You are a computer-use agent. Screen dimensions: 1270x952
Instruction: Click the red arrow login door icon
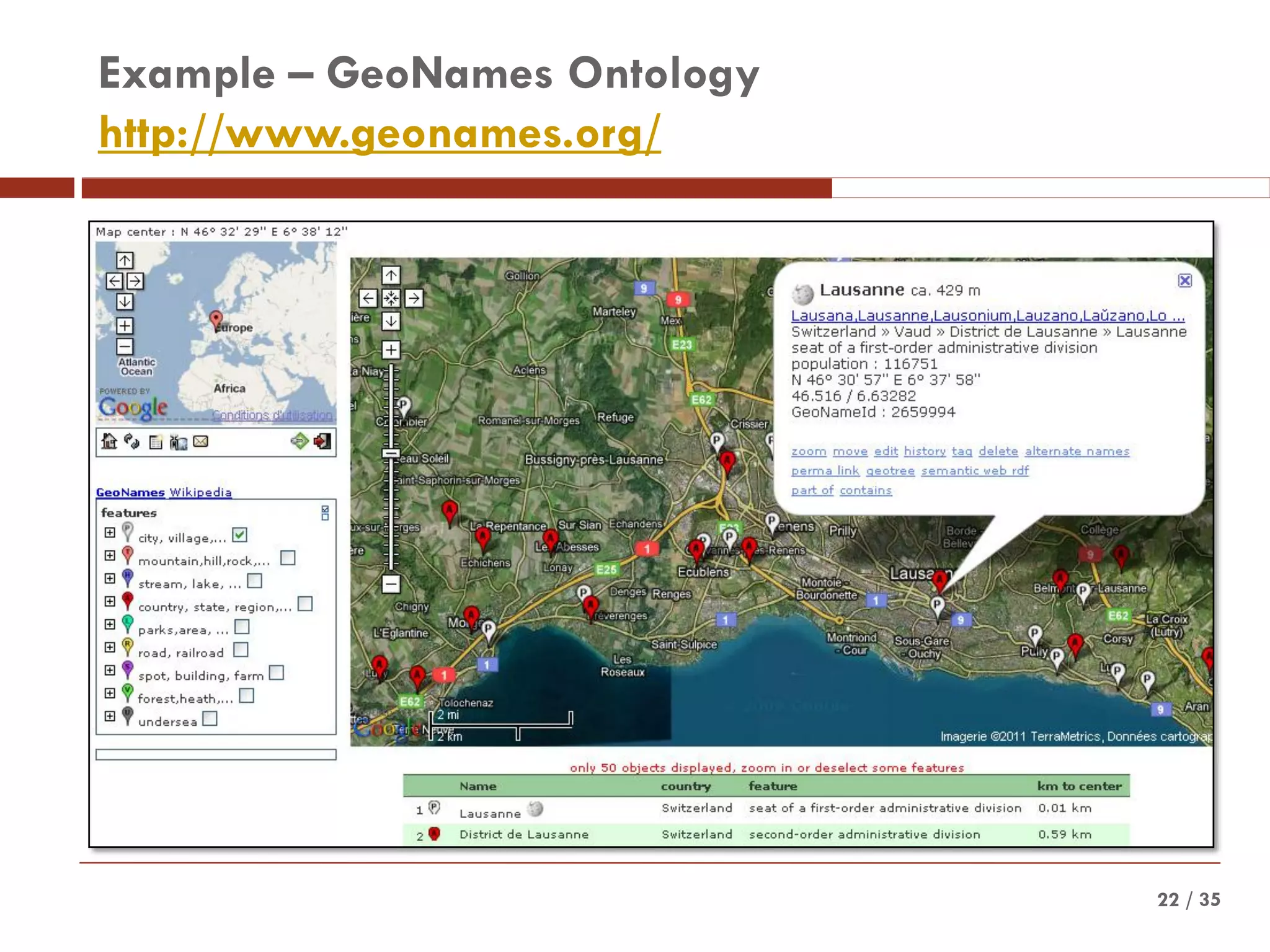pos(322,441)
